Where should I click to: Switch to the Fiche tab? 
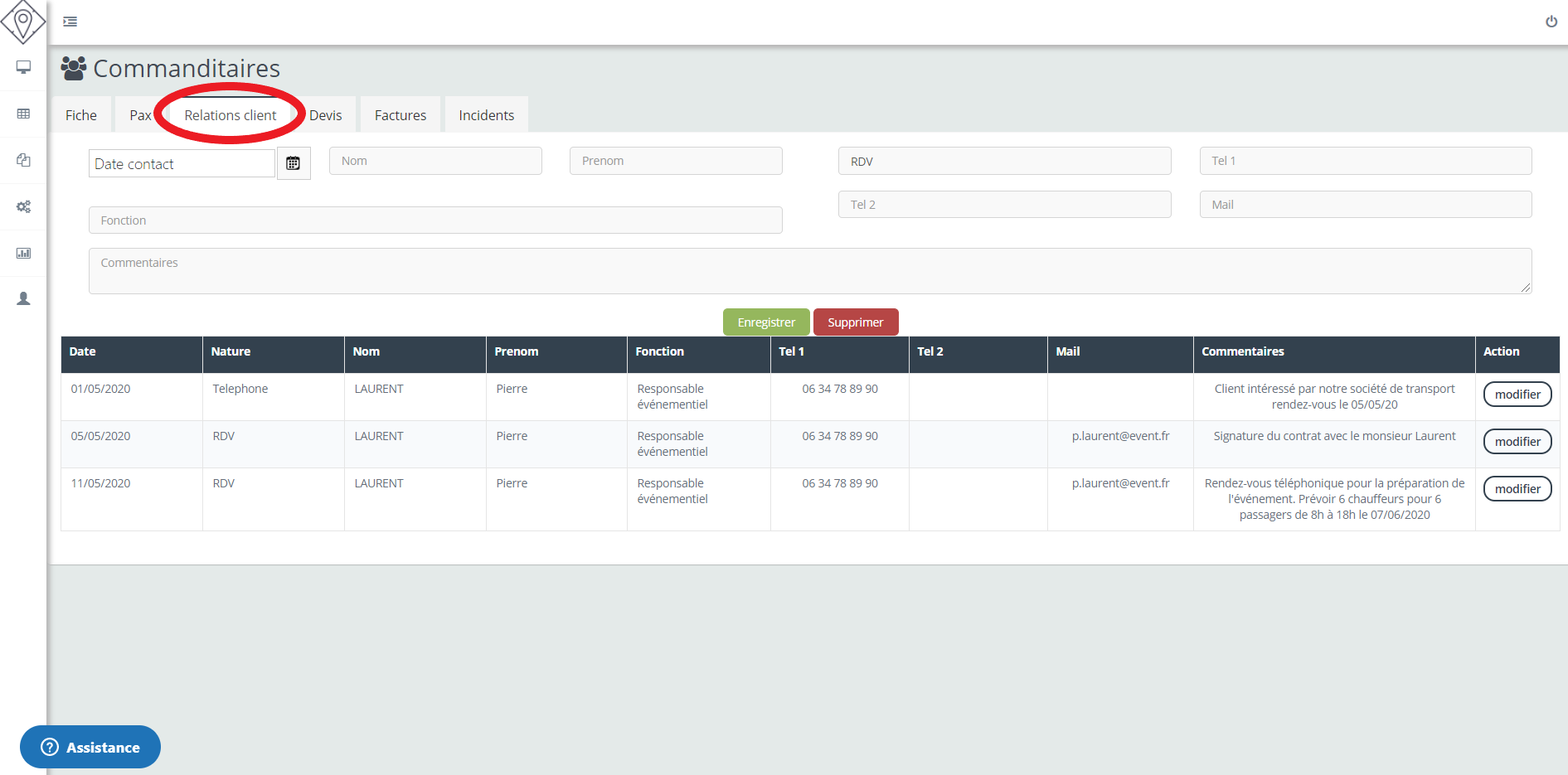[81, 115]
